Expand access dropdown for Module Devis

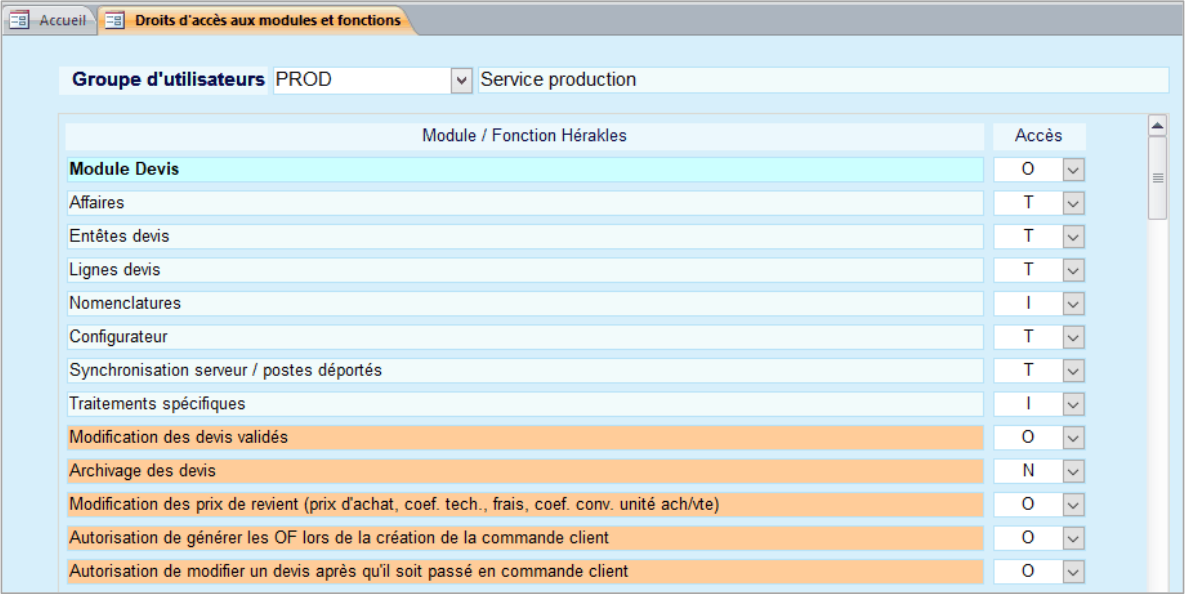point(1073,170)
